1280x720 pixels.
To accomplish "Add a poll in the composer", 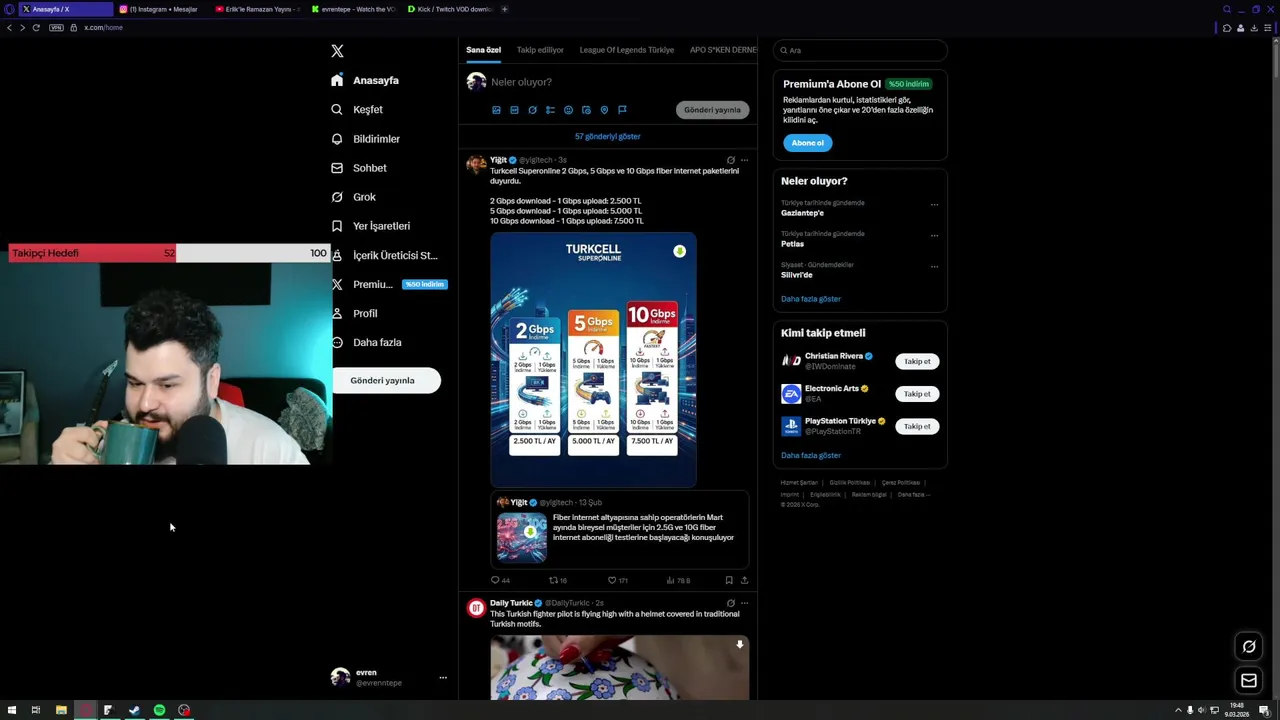I will pyautogui.click(x=550, y=110).
